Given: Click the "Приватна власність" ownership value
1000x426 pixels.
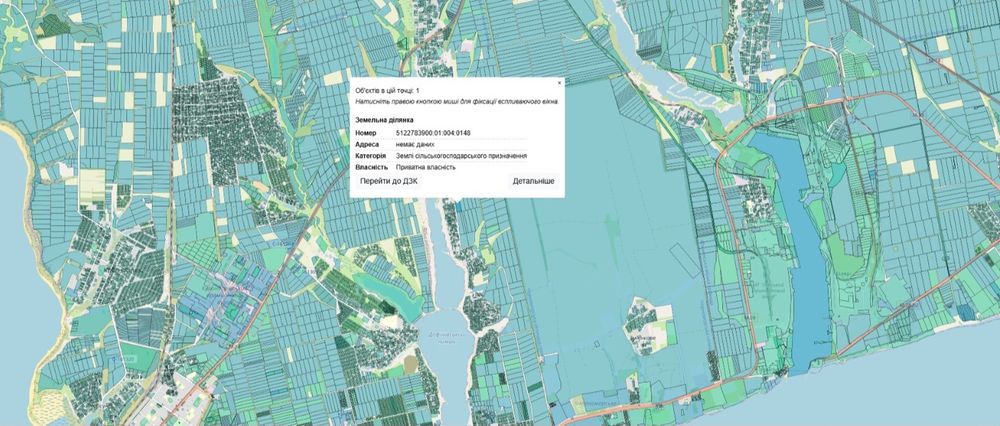Looking at the screenshot, I should click(425, 167).
